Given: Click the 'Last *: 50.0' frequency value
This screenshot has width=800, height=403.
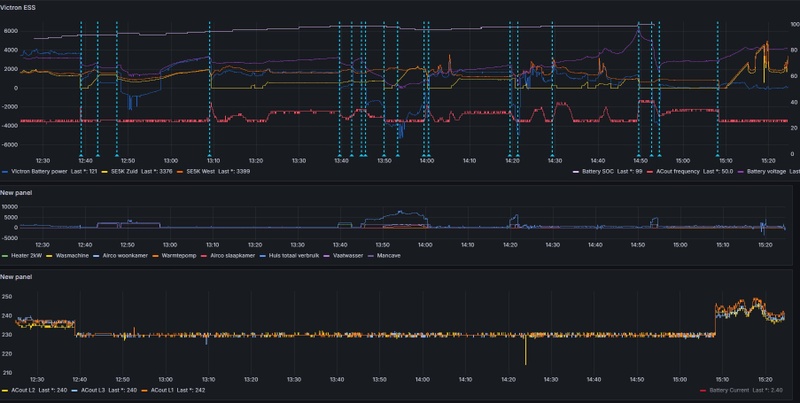Looking at the screenshot, I should pos(718,172).
